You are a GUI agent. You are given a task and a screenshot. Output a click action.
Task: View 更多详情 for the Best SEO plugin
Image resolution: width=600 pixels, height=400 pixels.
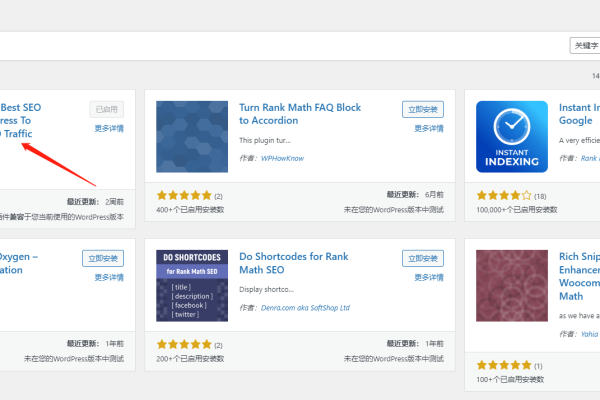[x=109, y=129]
